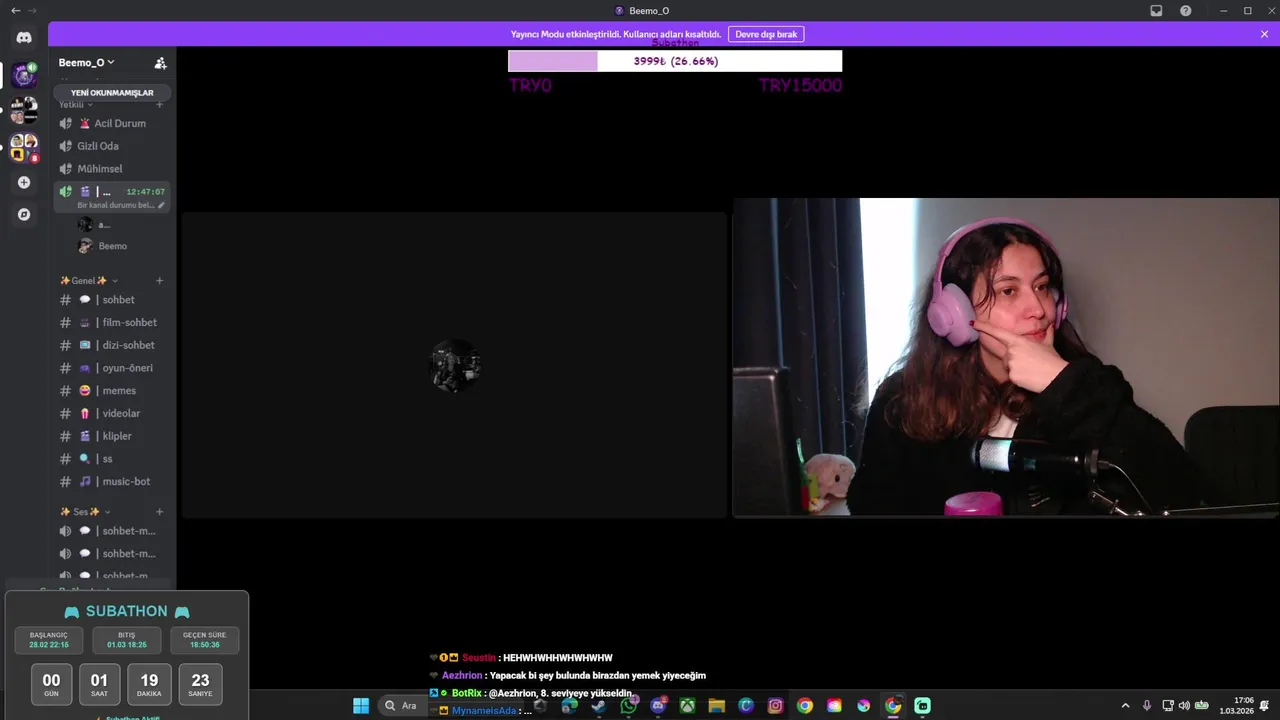Open the Beemo_O server dropdown menu
The width and height of the screenshot is (1280, 720).
coord(86,62)
